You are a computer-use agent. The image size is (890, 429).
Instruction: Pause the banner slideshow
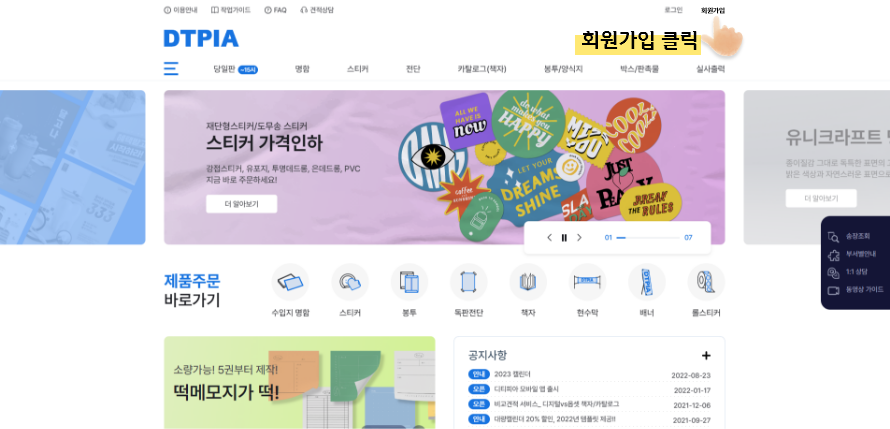564,238
